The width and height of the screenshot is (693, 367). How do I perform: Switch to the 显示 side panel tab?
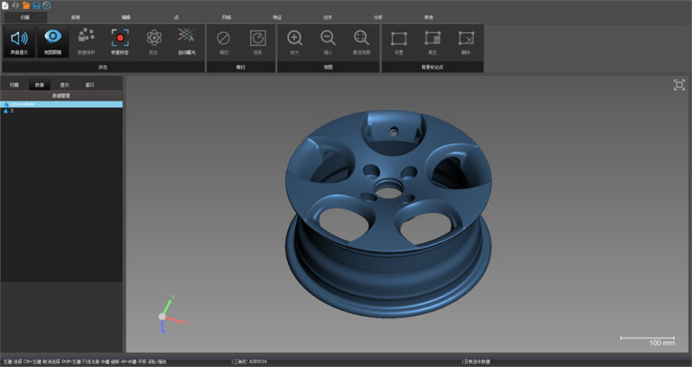(65, 85)
